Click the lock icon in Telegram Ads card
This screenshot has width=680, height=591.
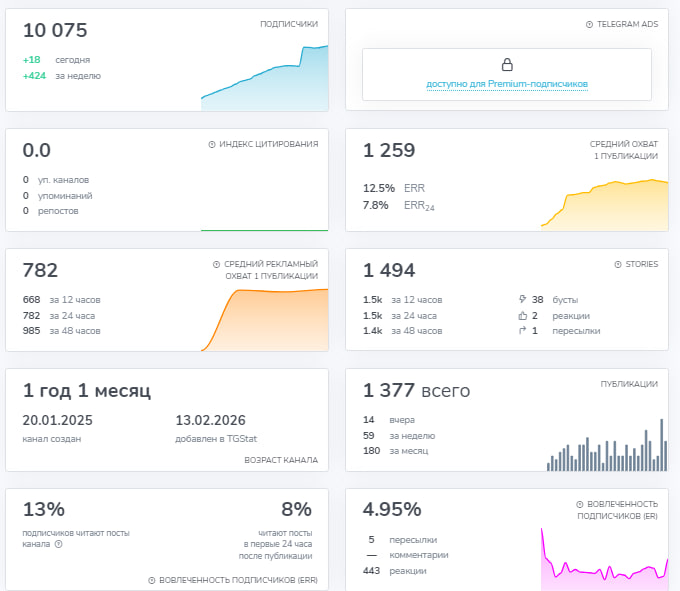pyautogui.click(x=507, y=65)
